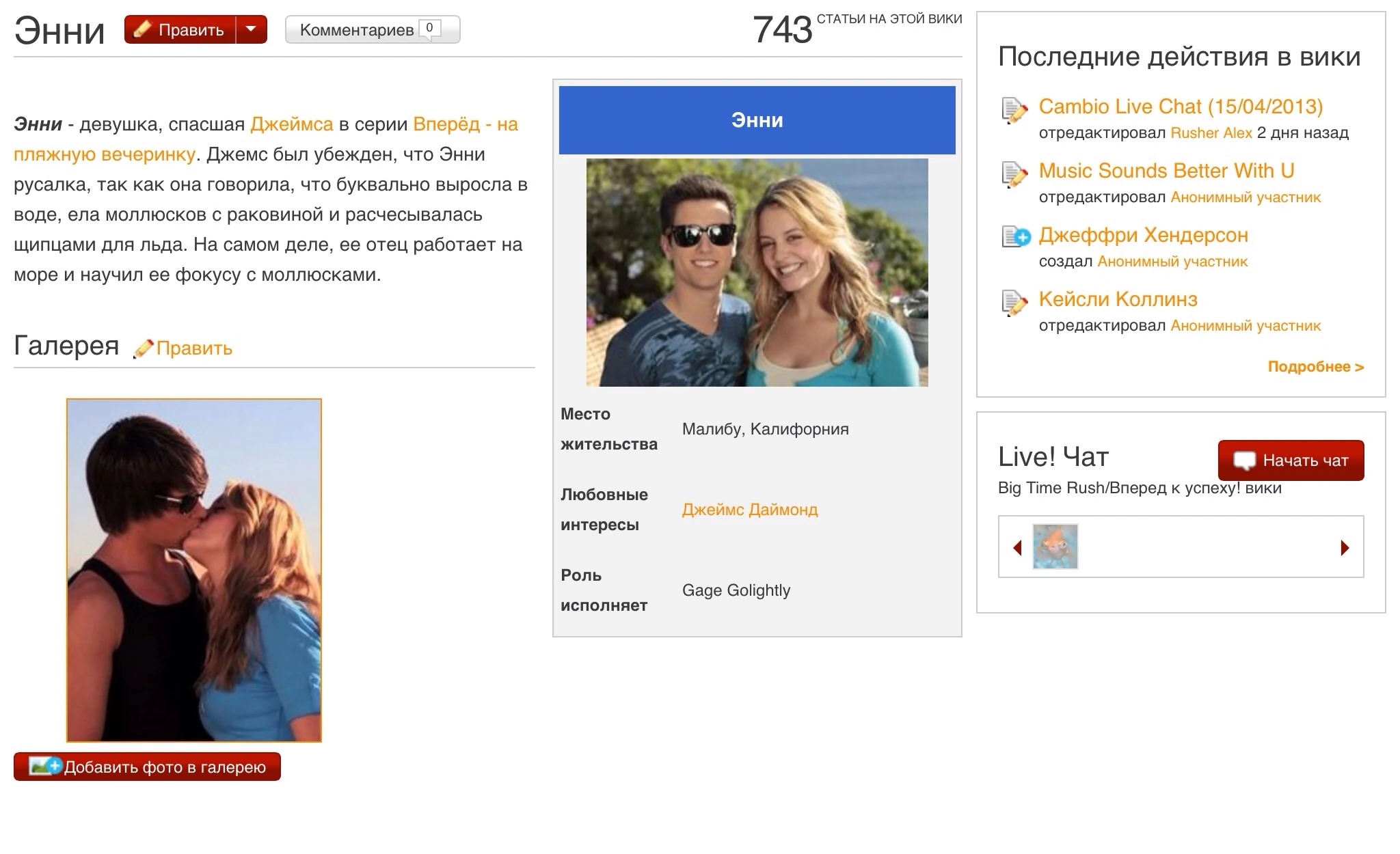Start a chat with Начать чат
Image resolution: width=1400 pixels, height=854 pixels.
[x=1291, y=460]
